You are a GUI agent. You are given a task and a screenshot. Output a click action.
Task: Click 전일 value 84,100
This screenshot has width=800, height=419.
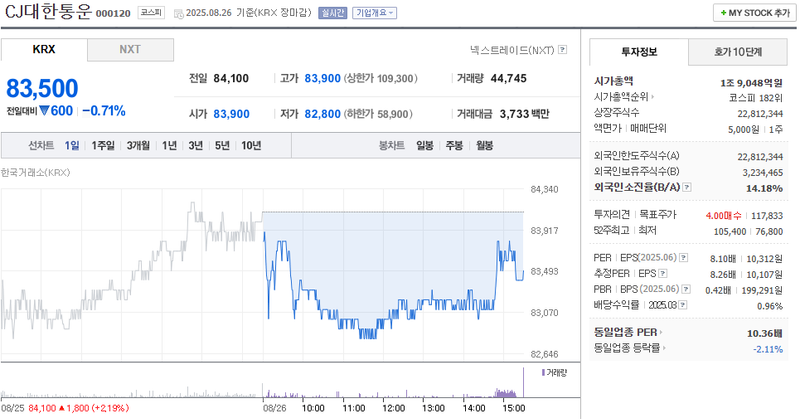click(x=231, y=79)
